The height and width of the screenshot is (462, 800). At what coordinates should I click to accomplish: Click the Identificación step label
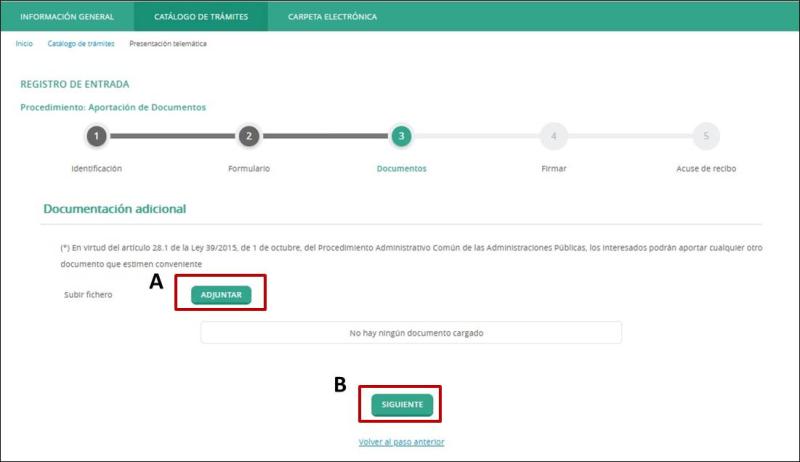[x=96, y=168]
